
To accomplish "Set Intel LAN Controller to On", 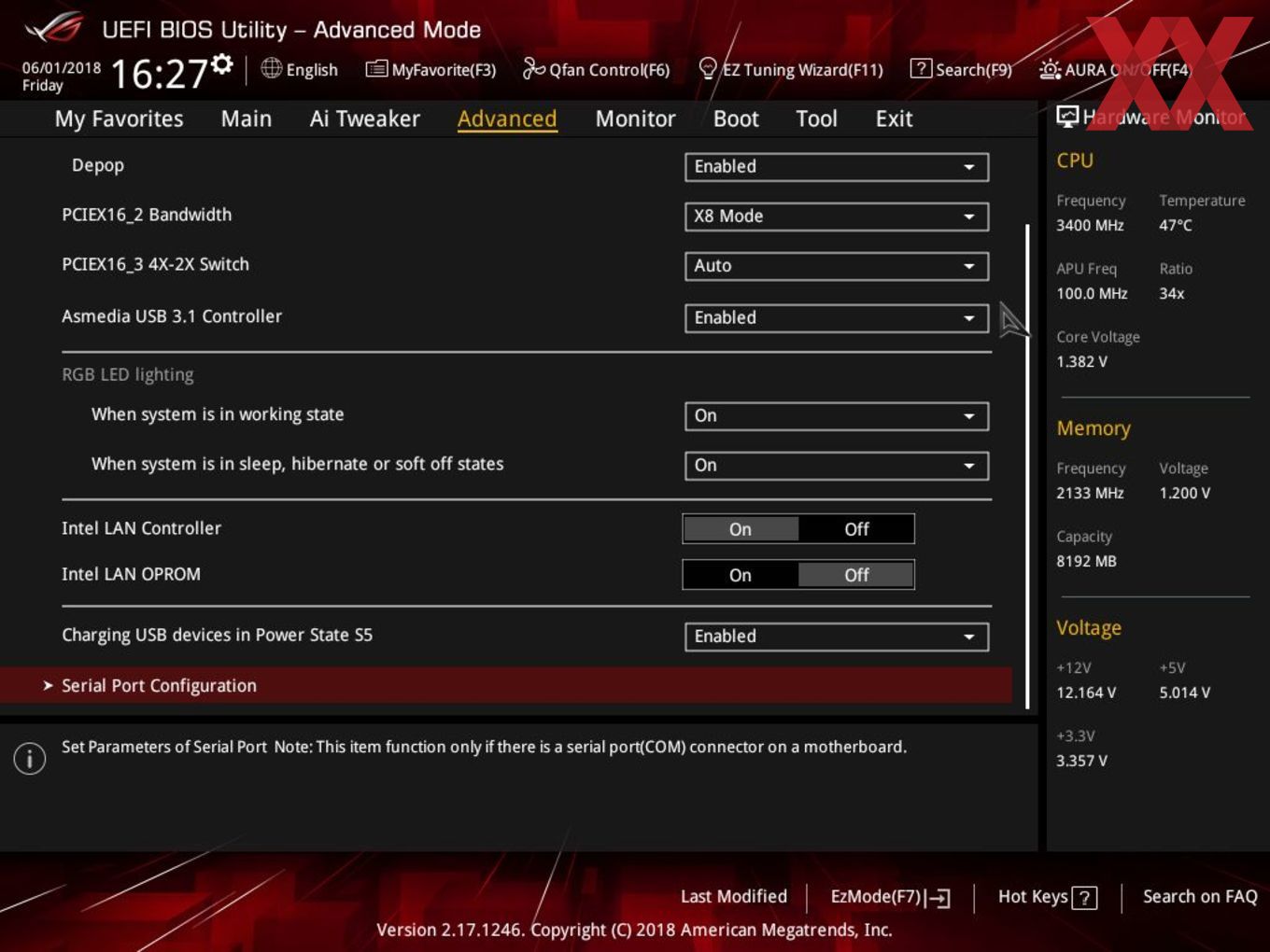I will [x=741, y=529].
